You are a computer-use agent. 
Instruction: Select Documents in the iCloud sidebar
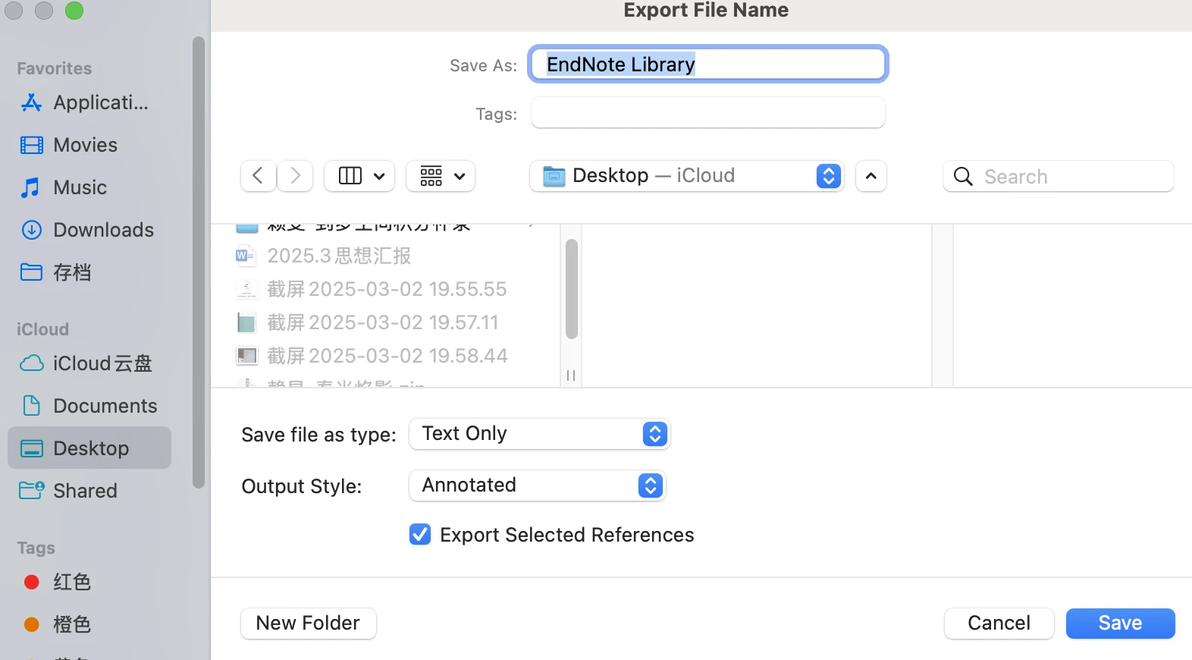click(105, 406)
